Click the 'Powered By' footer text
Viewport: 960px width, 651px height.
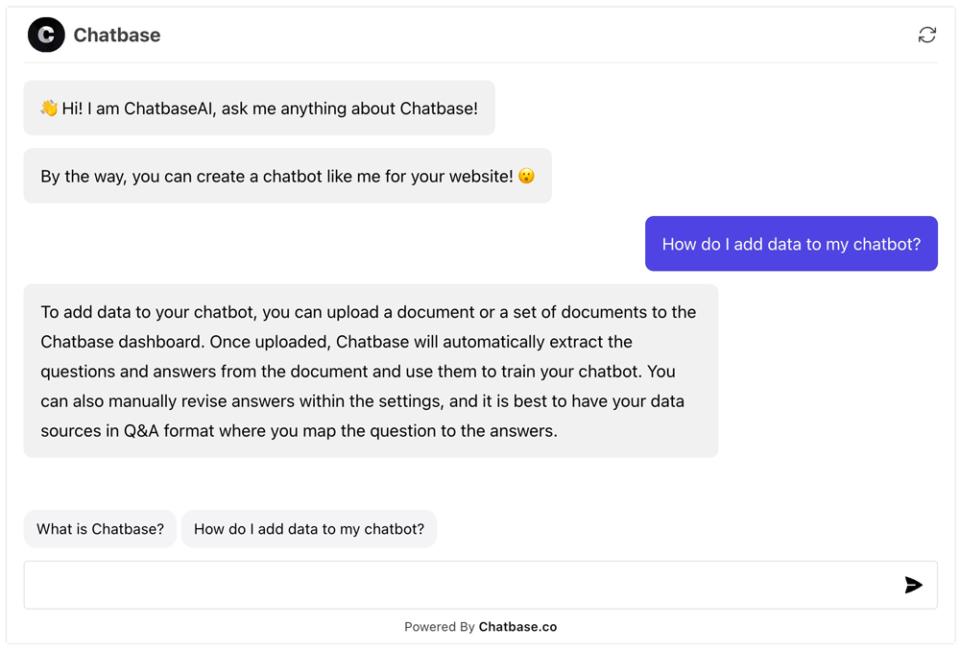click(x=438, y=626)
